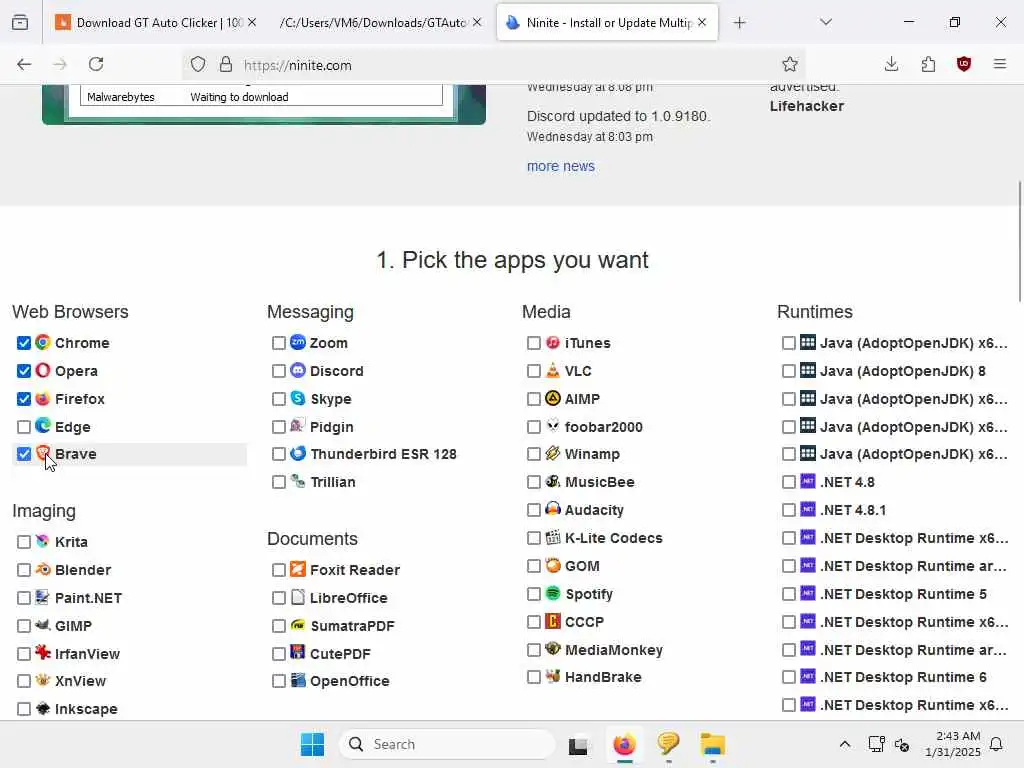
Task: Check the LibreOffice checkbox
Action: tap(279, 598)
